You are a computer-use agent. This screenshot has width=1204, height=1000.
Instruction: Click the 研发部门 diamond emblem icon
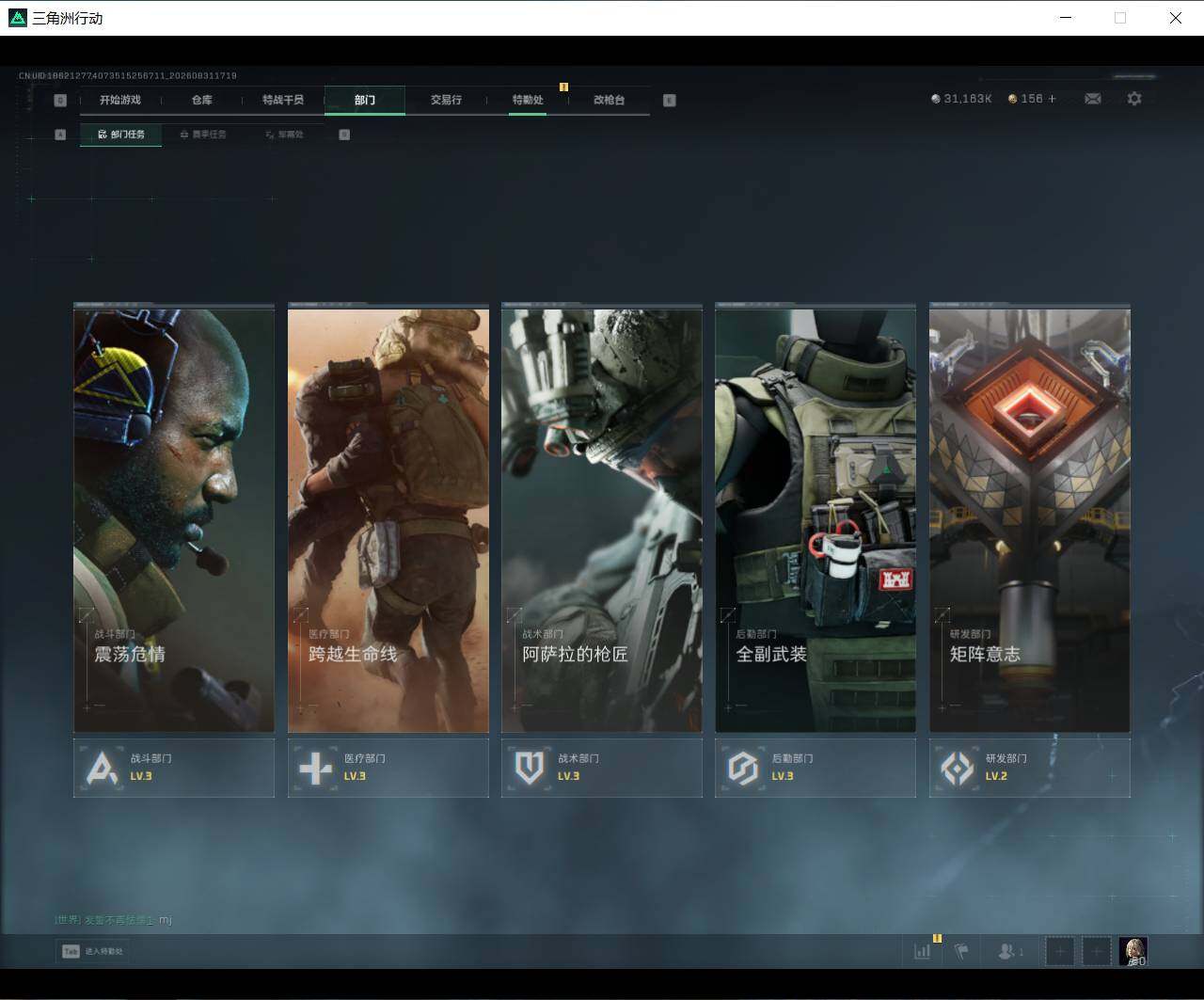coord(958,769)
